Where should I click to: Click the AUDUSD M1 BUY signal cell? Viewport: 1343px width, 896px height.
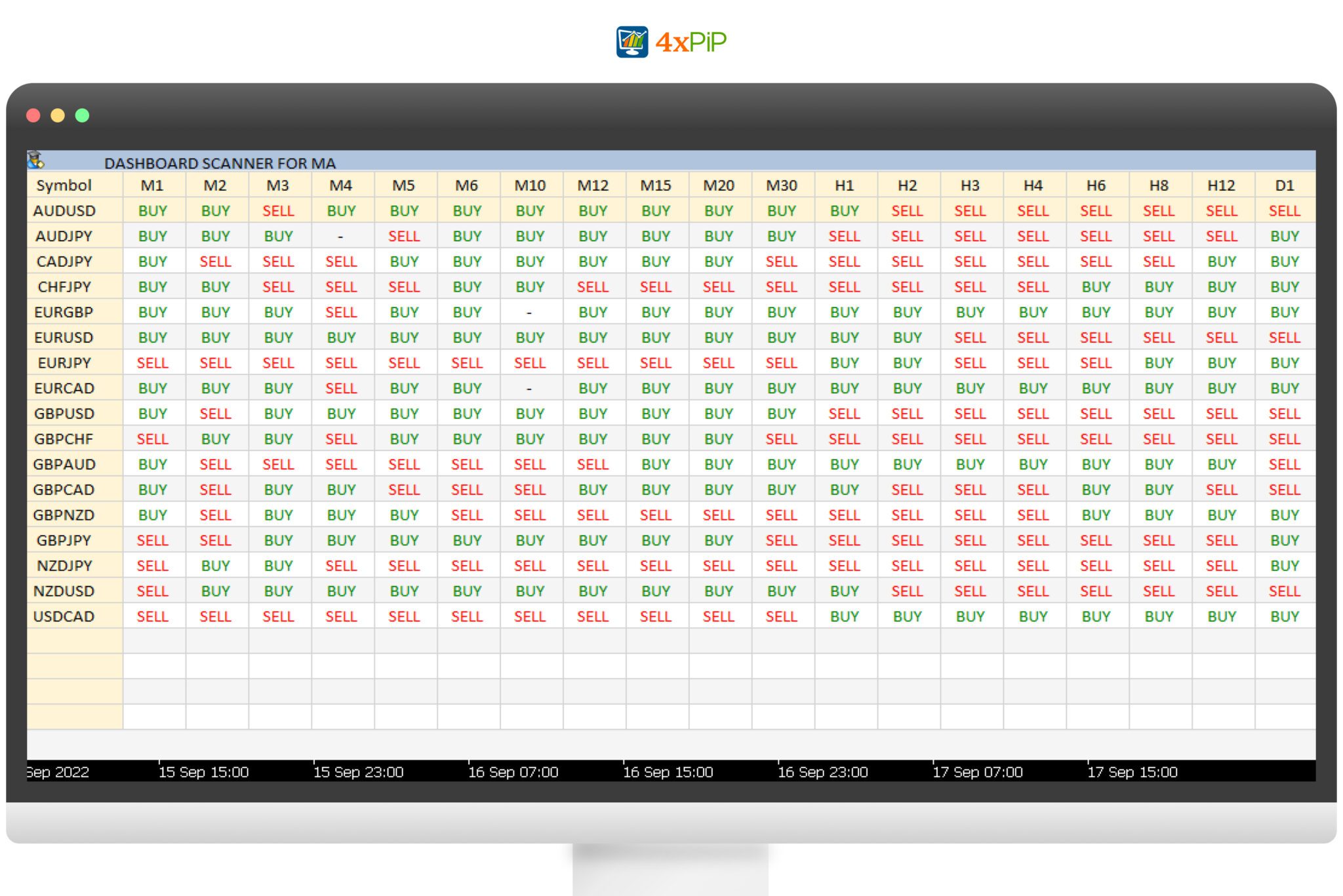pos(152,210)
